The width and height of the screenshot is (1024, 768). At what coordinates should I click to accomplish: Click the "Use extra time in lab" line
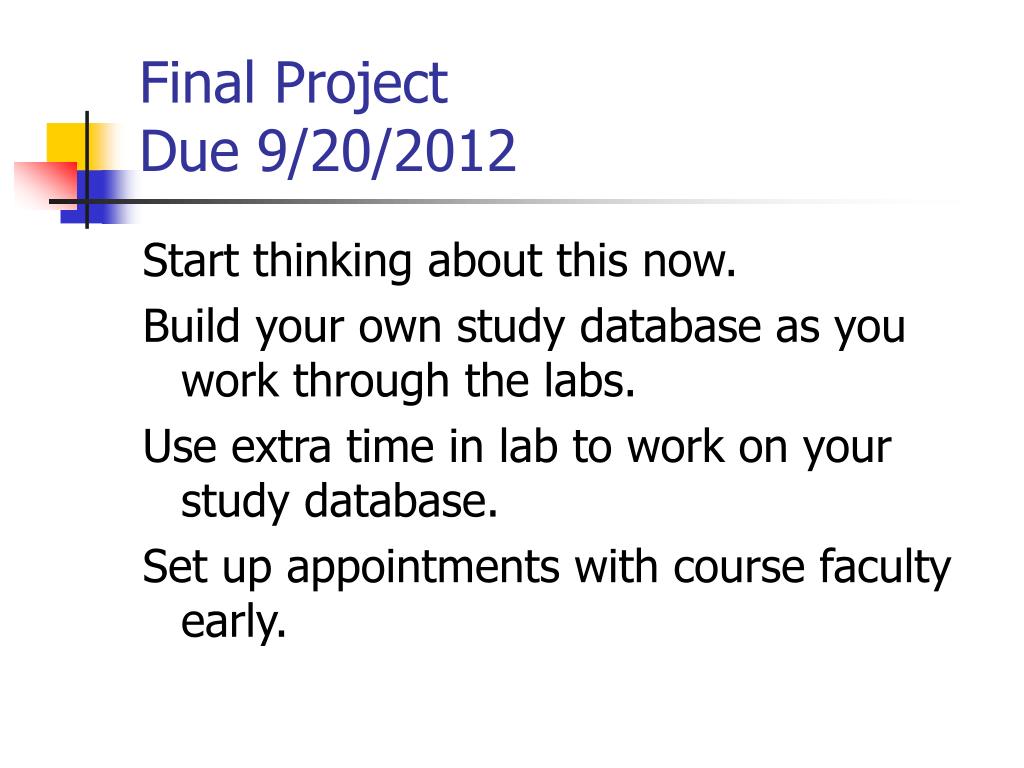tap(517, 447)
